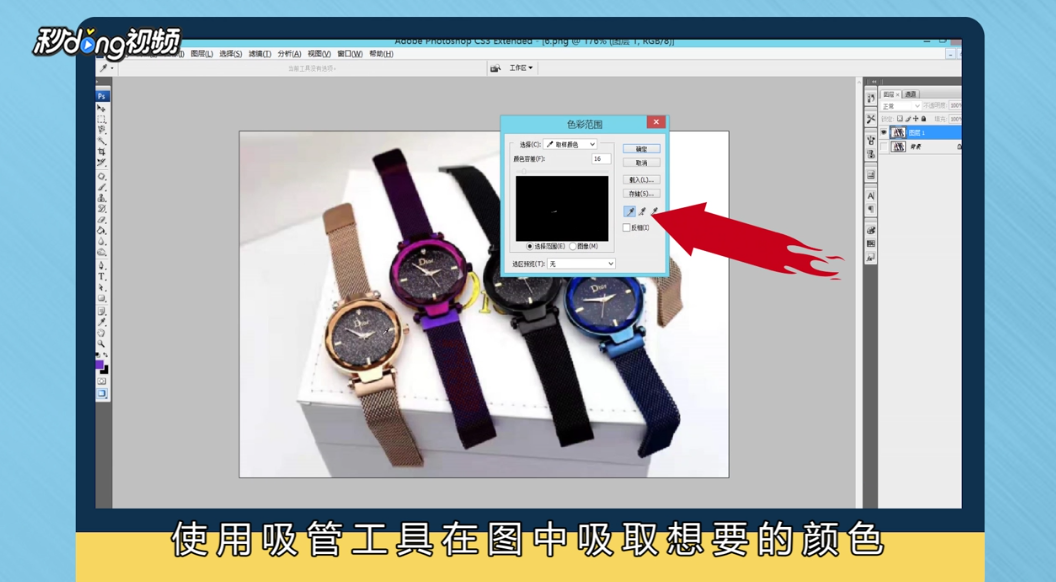The image size is (1056, 582).
Task: Select the Rectangular Marquee tool
Action: click(x=102, y=118)
